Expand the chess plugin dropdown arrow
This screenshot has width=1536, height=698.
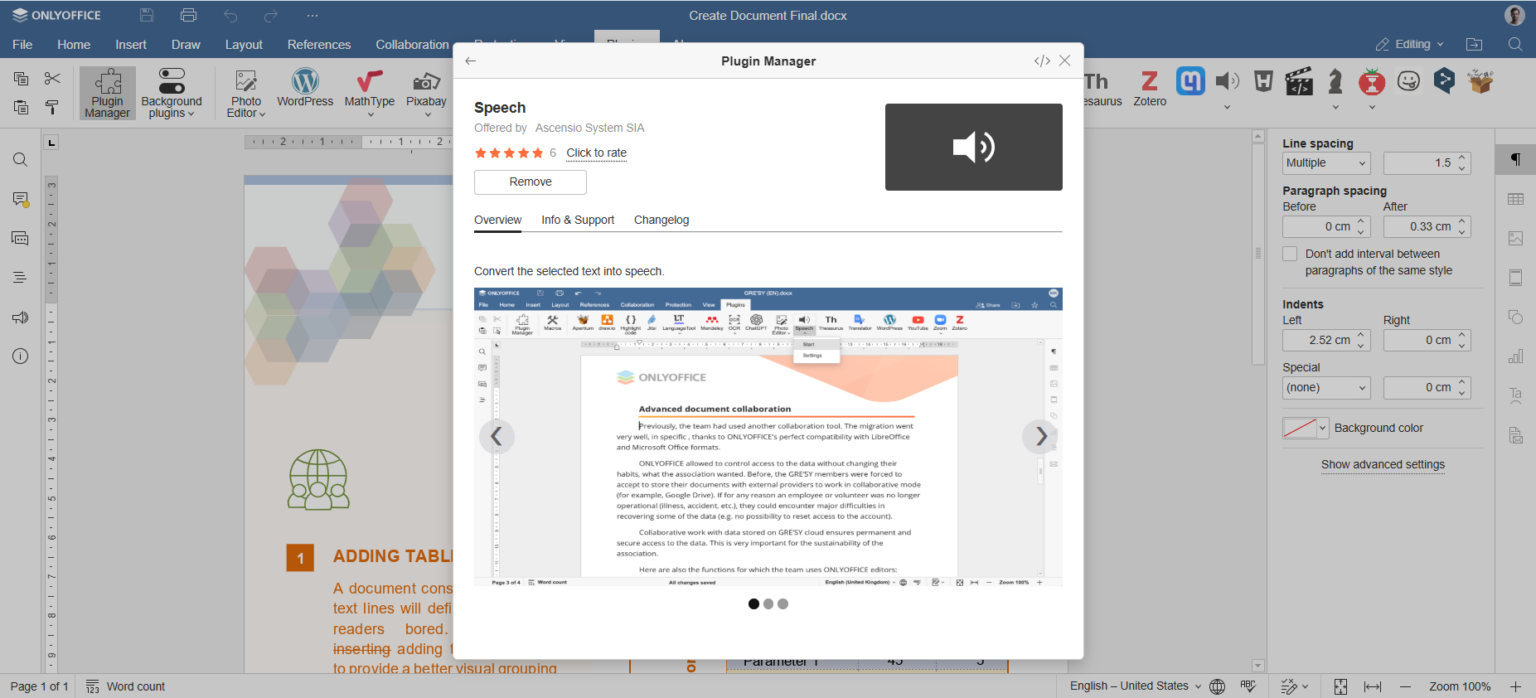click(x=1335, y=107)
